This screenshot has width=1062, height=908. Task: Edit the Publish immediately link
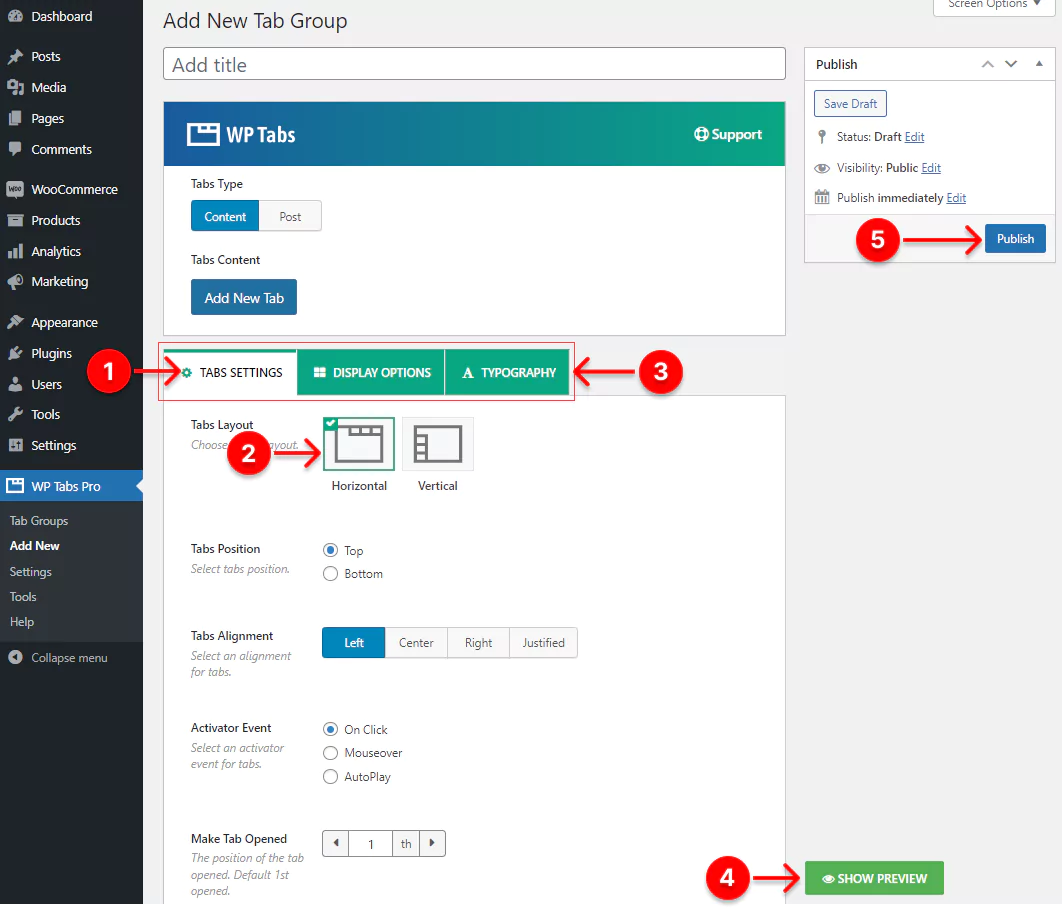click(x=956, y=198)
